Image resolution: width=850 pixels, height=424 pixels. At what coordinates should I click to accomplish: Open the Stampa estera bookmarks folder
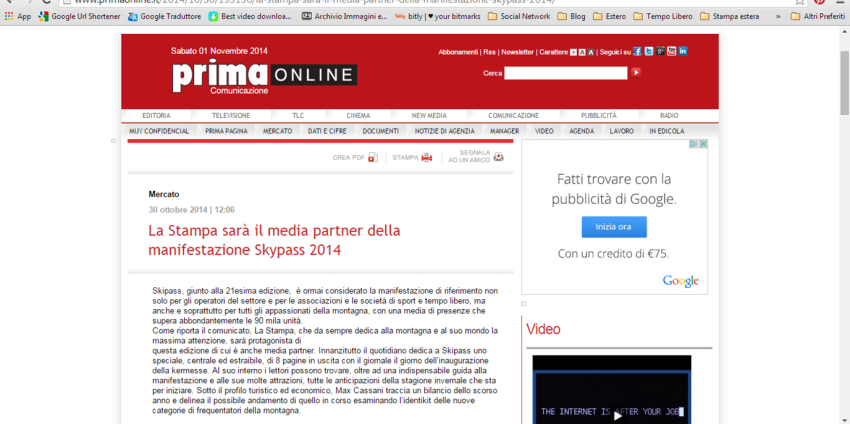pos(730,16)
